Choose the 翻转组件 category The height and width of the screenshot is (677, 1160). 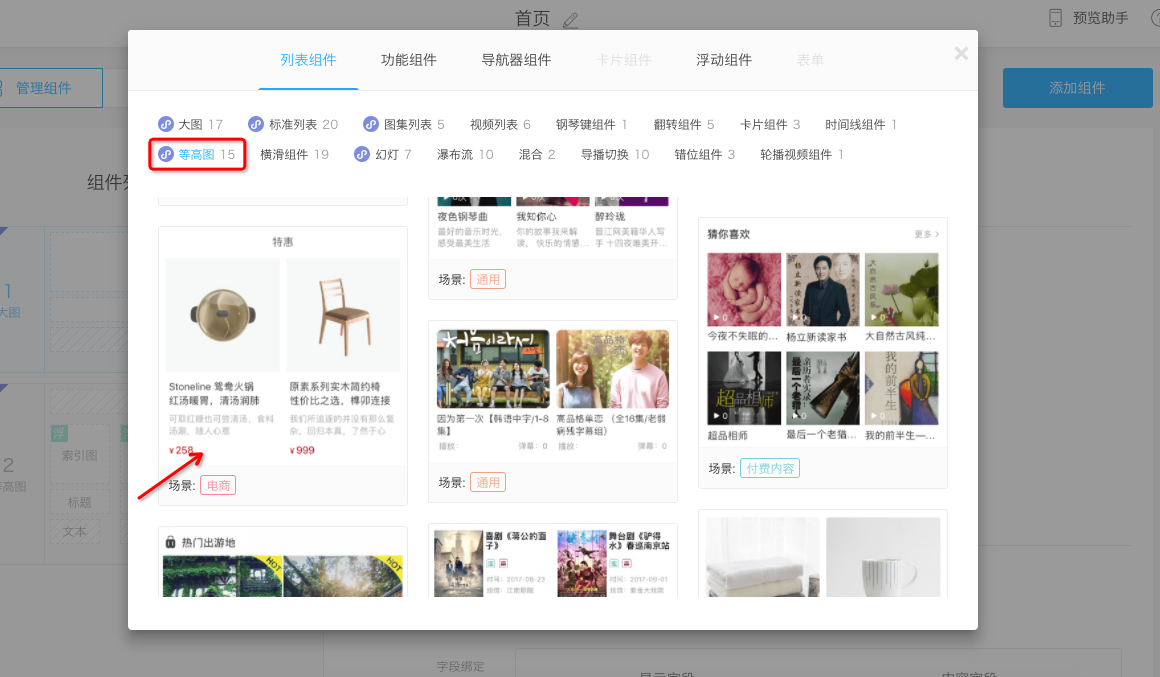point(684,124)
